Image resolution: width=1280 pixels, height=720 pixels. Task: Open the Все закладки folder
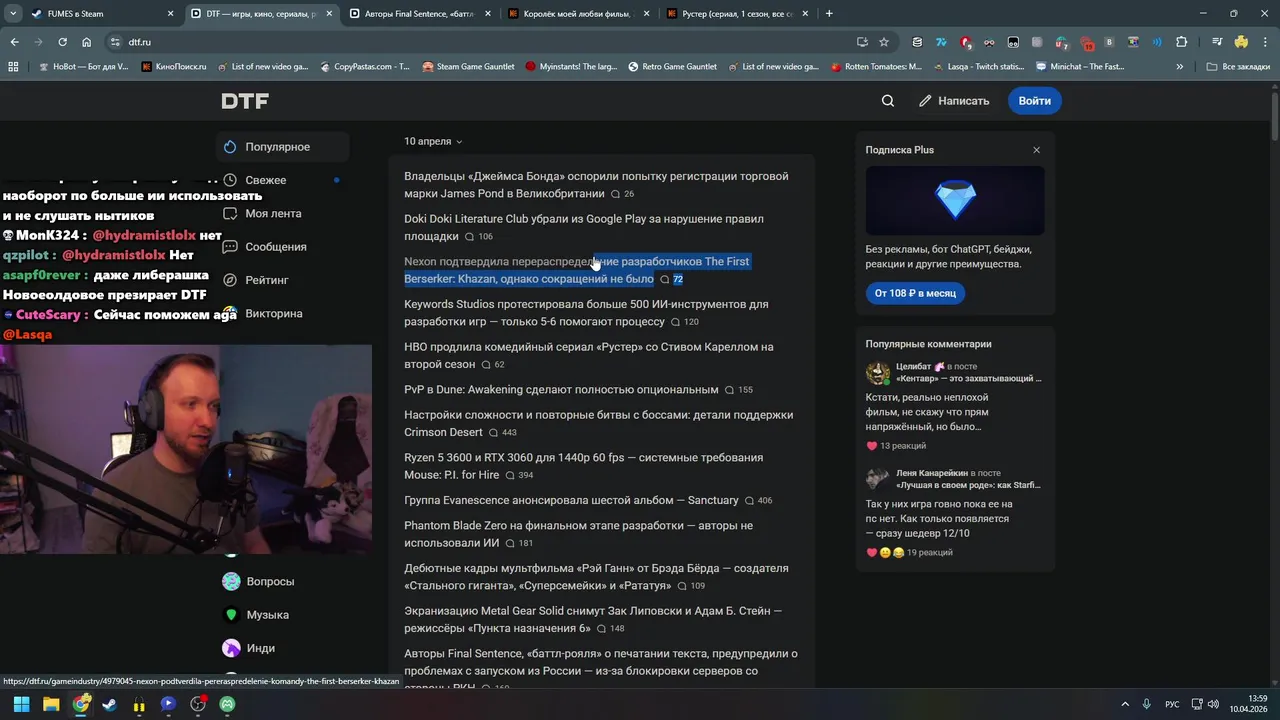tap(1238, 67)
